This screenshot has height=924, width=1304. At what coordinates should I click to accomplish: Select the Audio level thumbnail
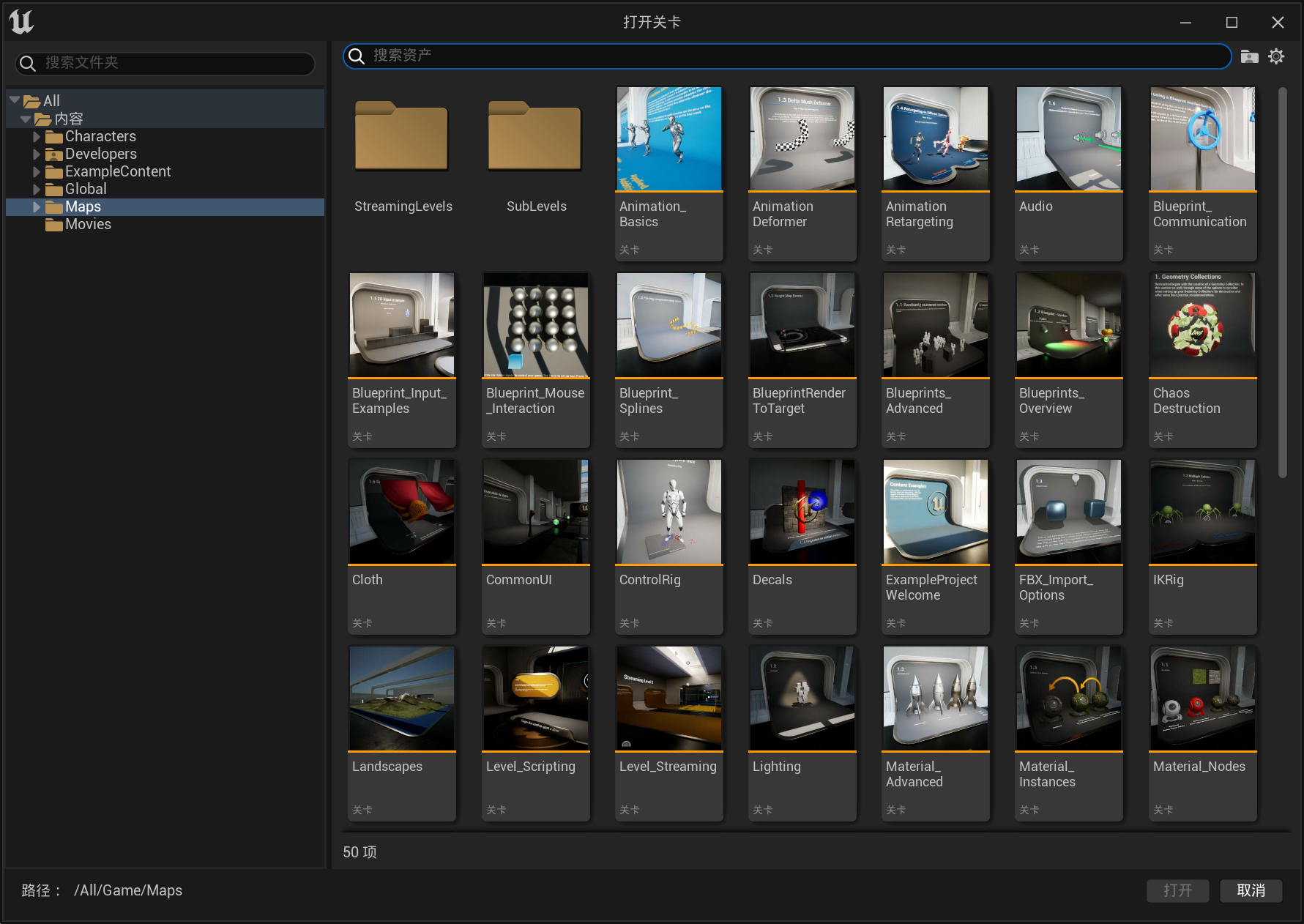click(x=1069, y=139)
